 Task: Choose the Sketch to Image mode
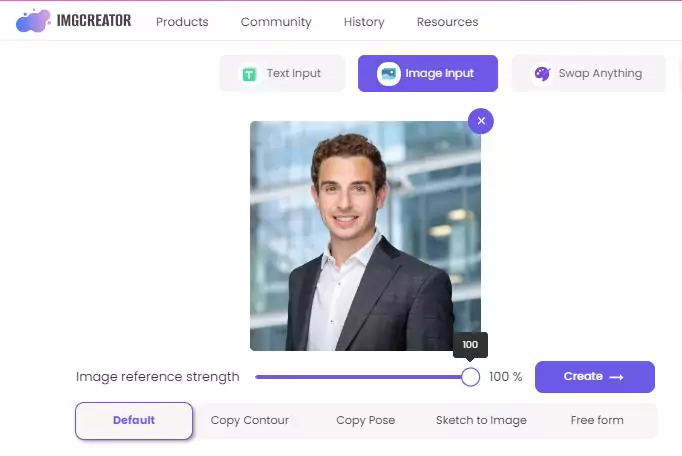[x=481, y=420]
